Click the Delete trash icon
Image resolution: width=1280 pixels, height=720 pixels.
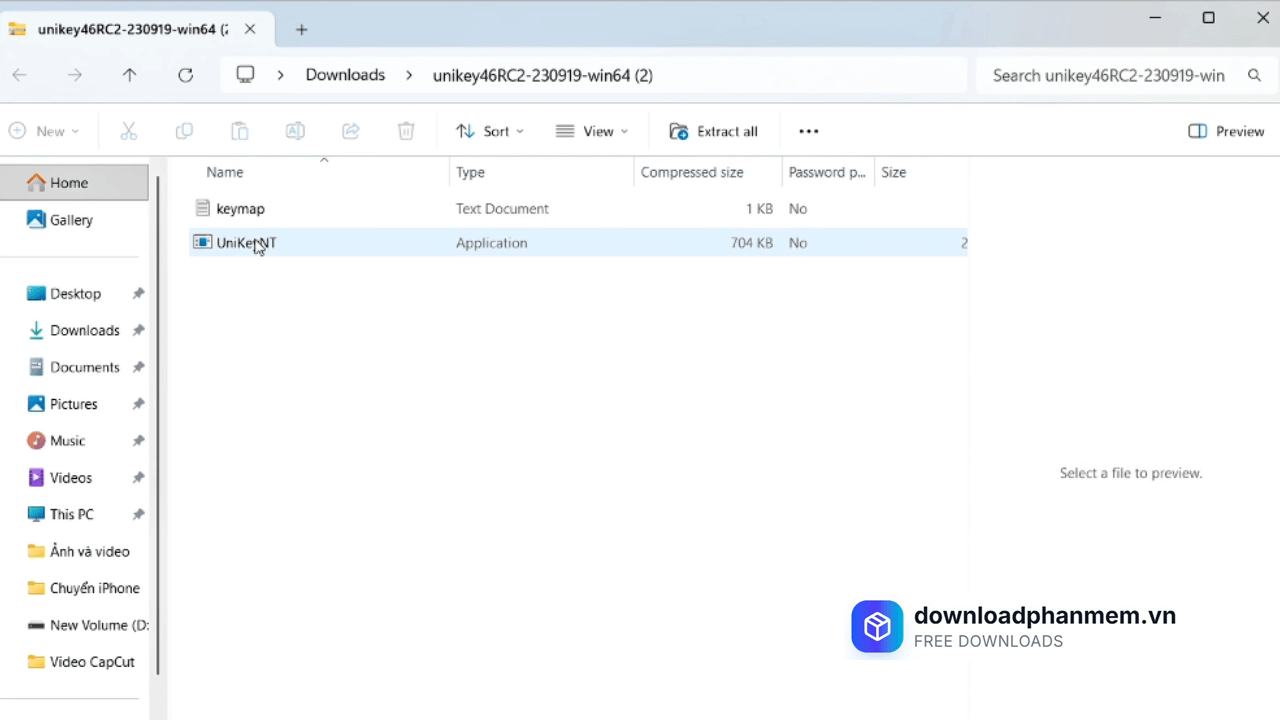[x=406, y=131]
